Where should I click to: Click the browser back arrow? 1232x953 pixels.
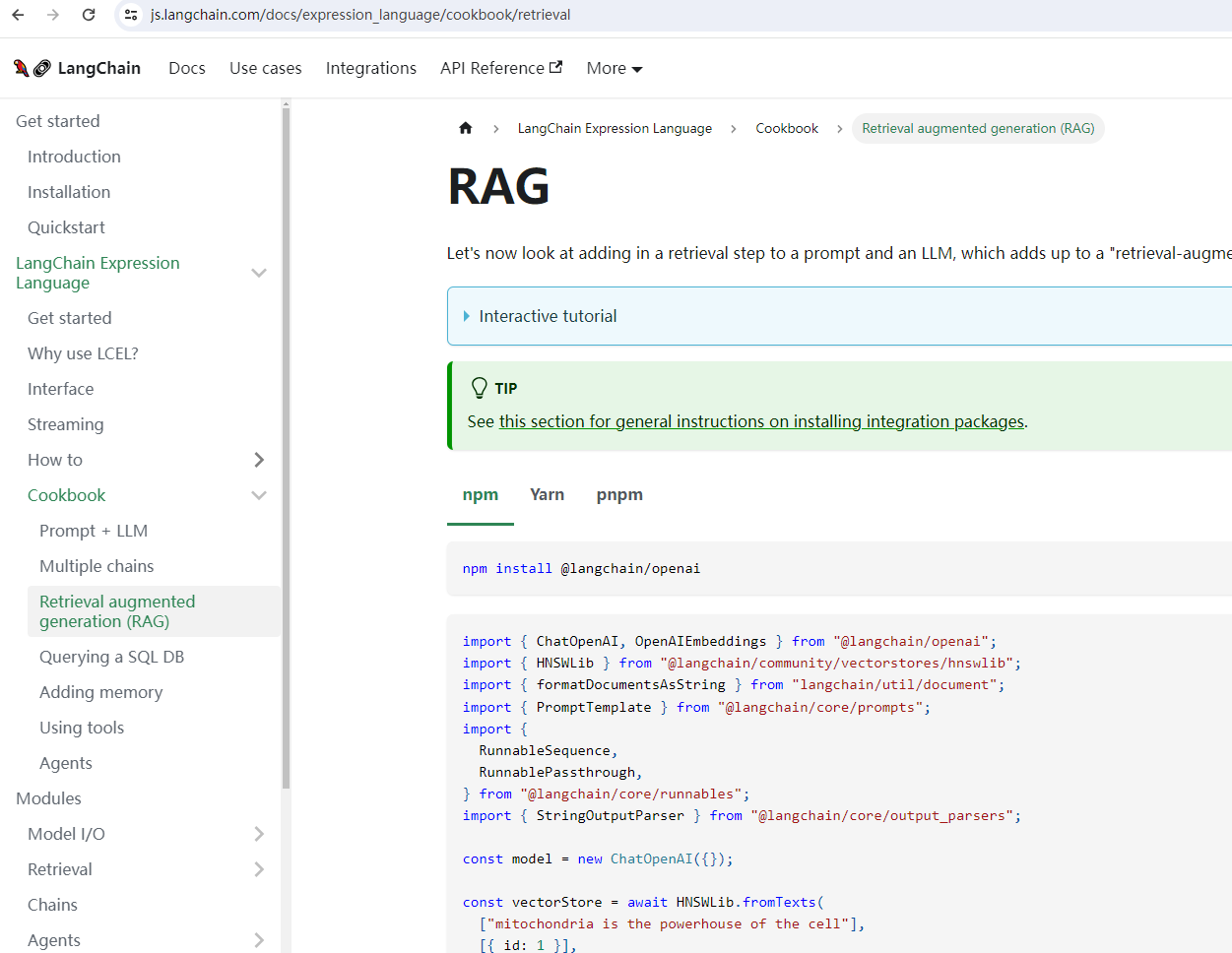tap(18, 15)
